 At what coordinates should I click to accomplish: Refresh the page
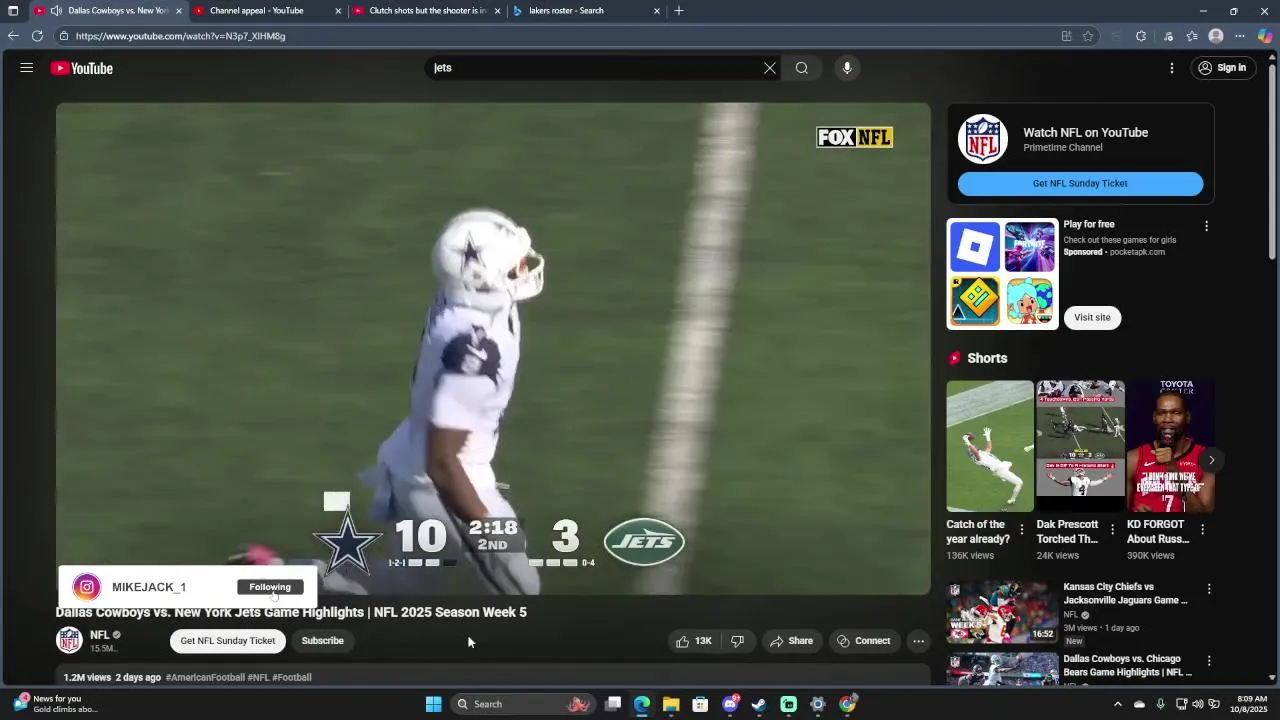click(x=37, y=36)
